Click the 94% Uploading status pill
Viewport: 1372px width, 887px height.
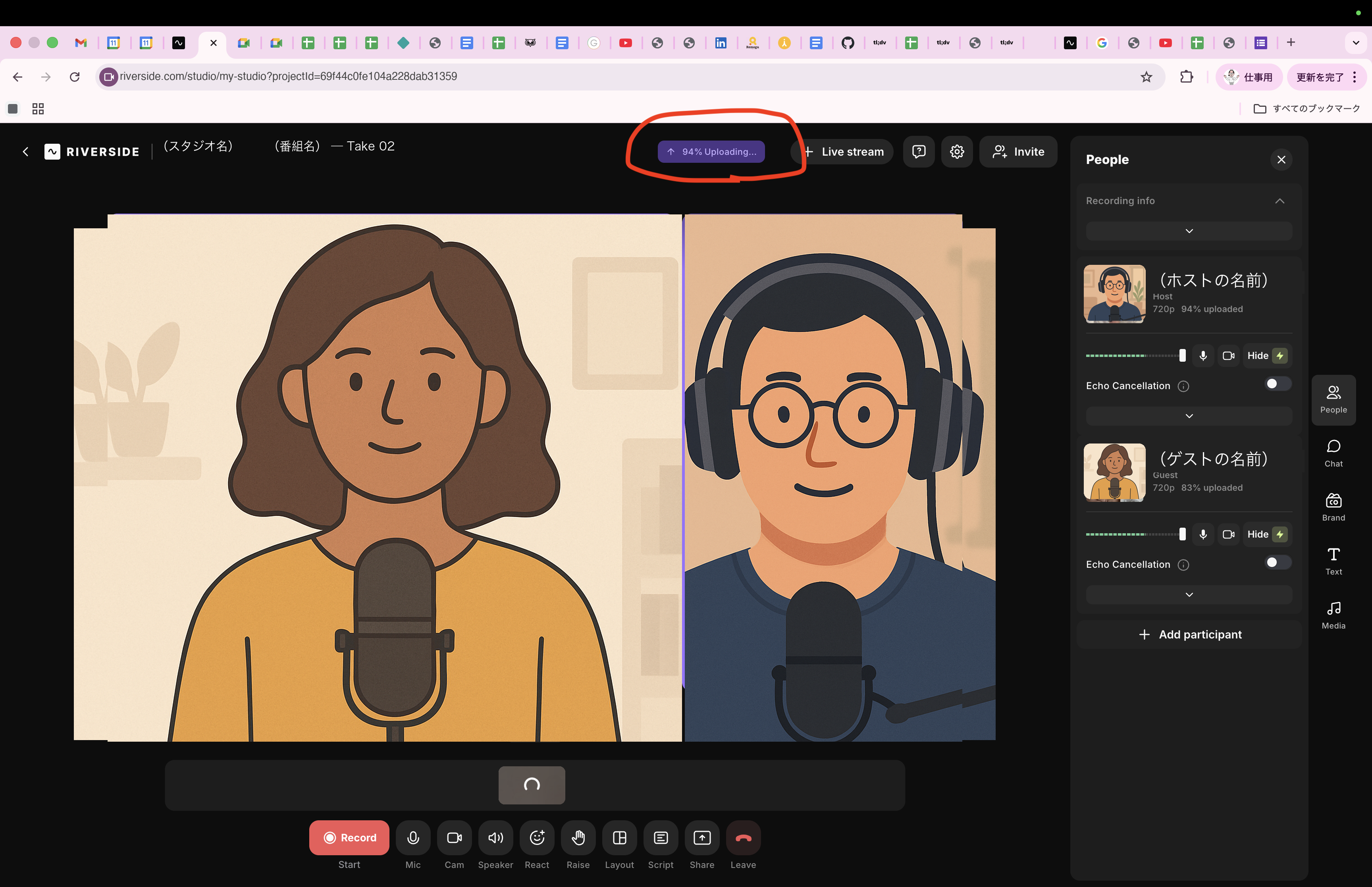pyautogui.click(x=711, y=152)
